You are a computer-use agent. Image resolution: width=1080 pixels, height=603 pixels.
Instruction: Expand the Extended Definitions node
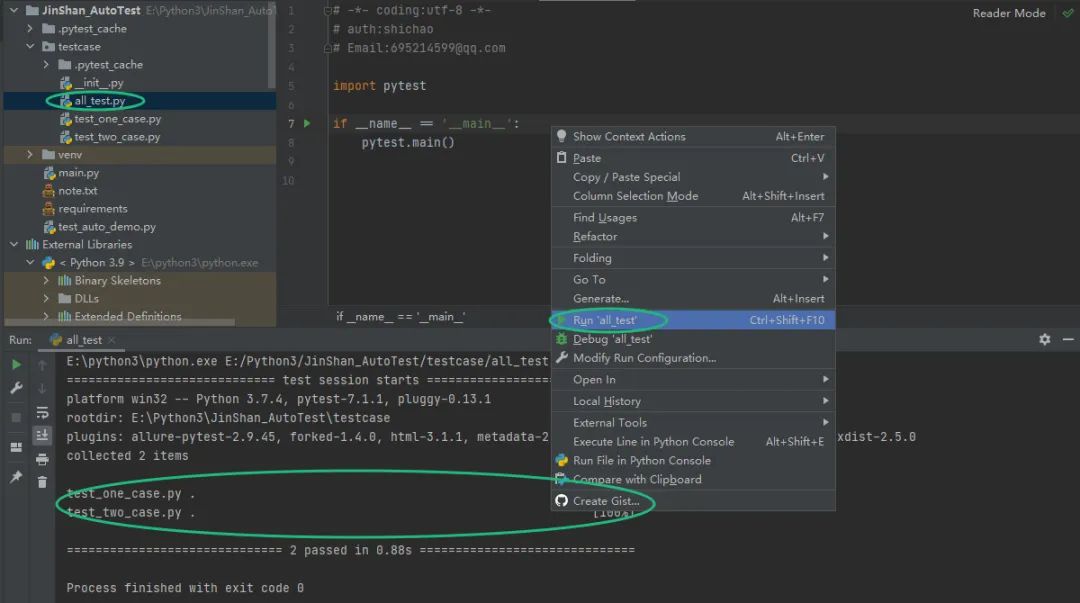coord(46,316)
